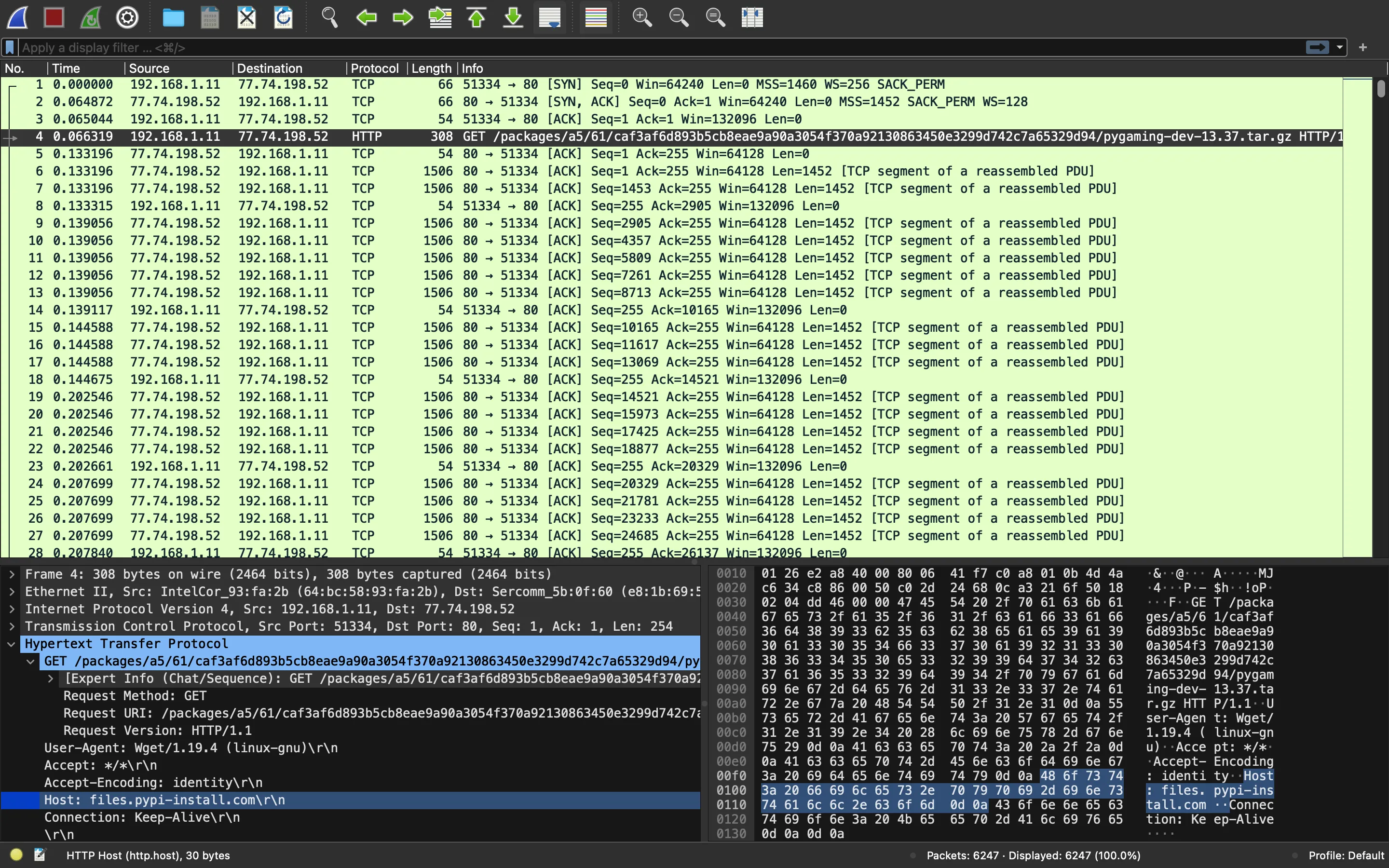1389x868 pixels.
Task: Find a packet with magnifier icon
Action: pos(329,17)
